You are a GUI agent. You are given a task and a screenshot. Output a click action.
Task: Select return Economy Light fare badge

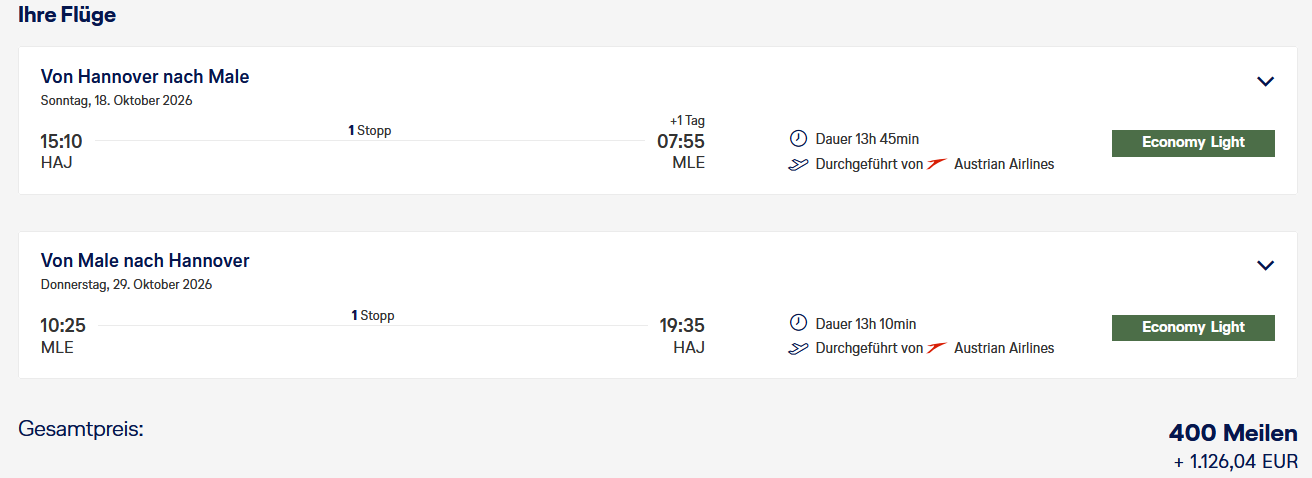[x=1193, y=327]
